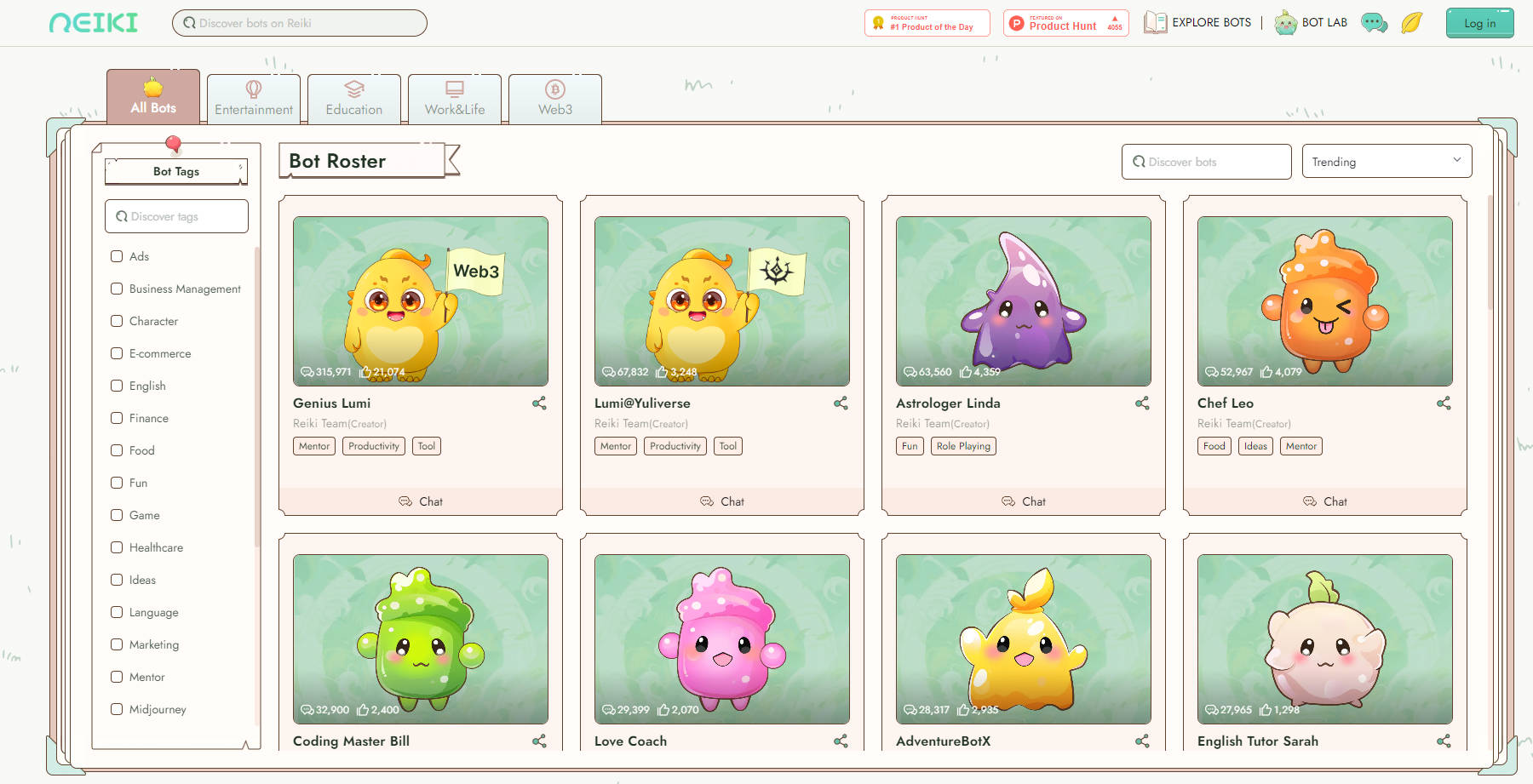
Task: Check the Healthcare tag filter
Action: 117,547
